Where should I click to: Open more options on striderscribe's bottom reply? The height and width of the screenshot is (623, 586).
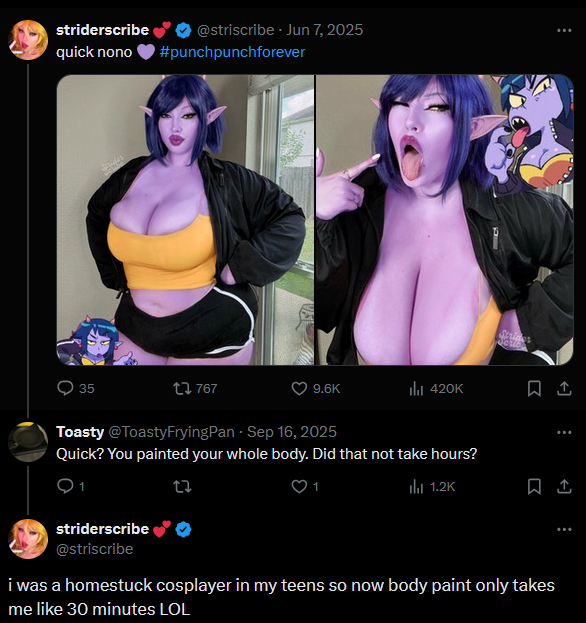(x=564, y=529)
